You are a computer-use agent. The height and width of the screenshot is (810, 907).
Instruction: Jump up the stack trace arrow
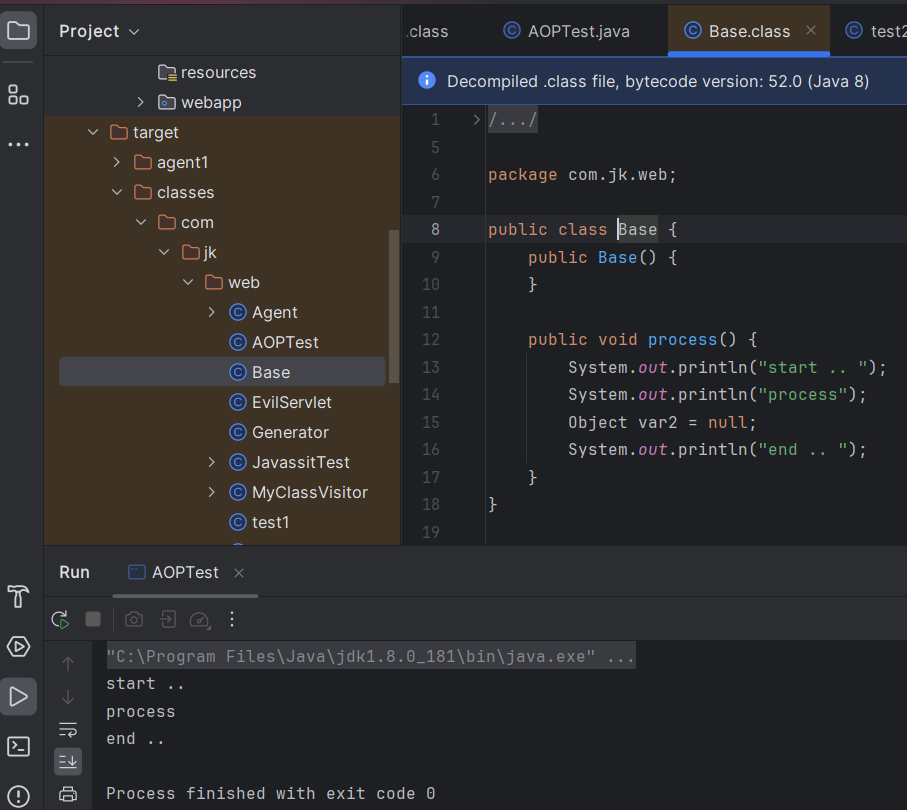[68, 664]
